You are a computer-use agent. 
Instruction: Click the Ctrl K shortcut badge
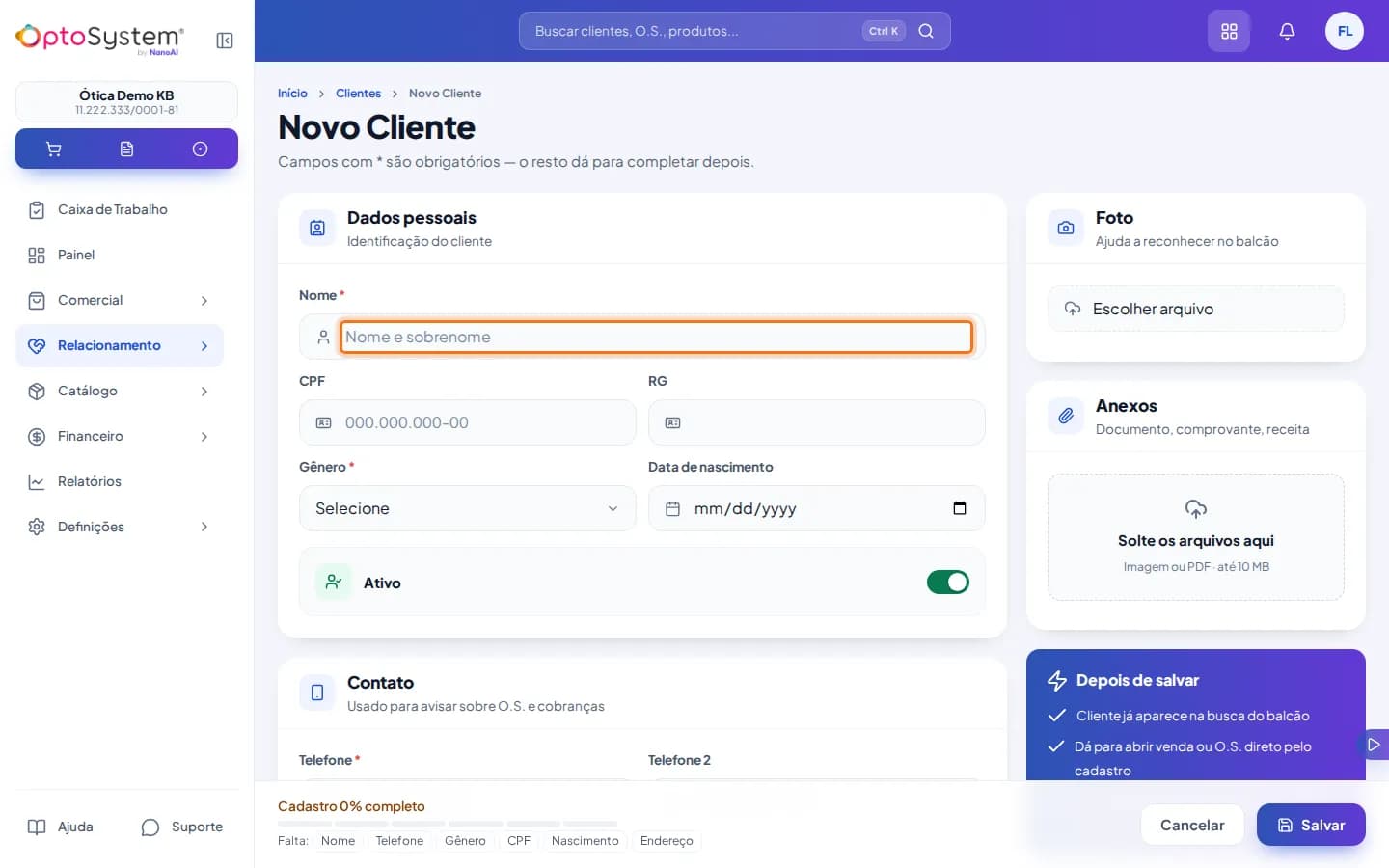(x=884, y=31)
